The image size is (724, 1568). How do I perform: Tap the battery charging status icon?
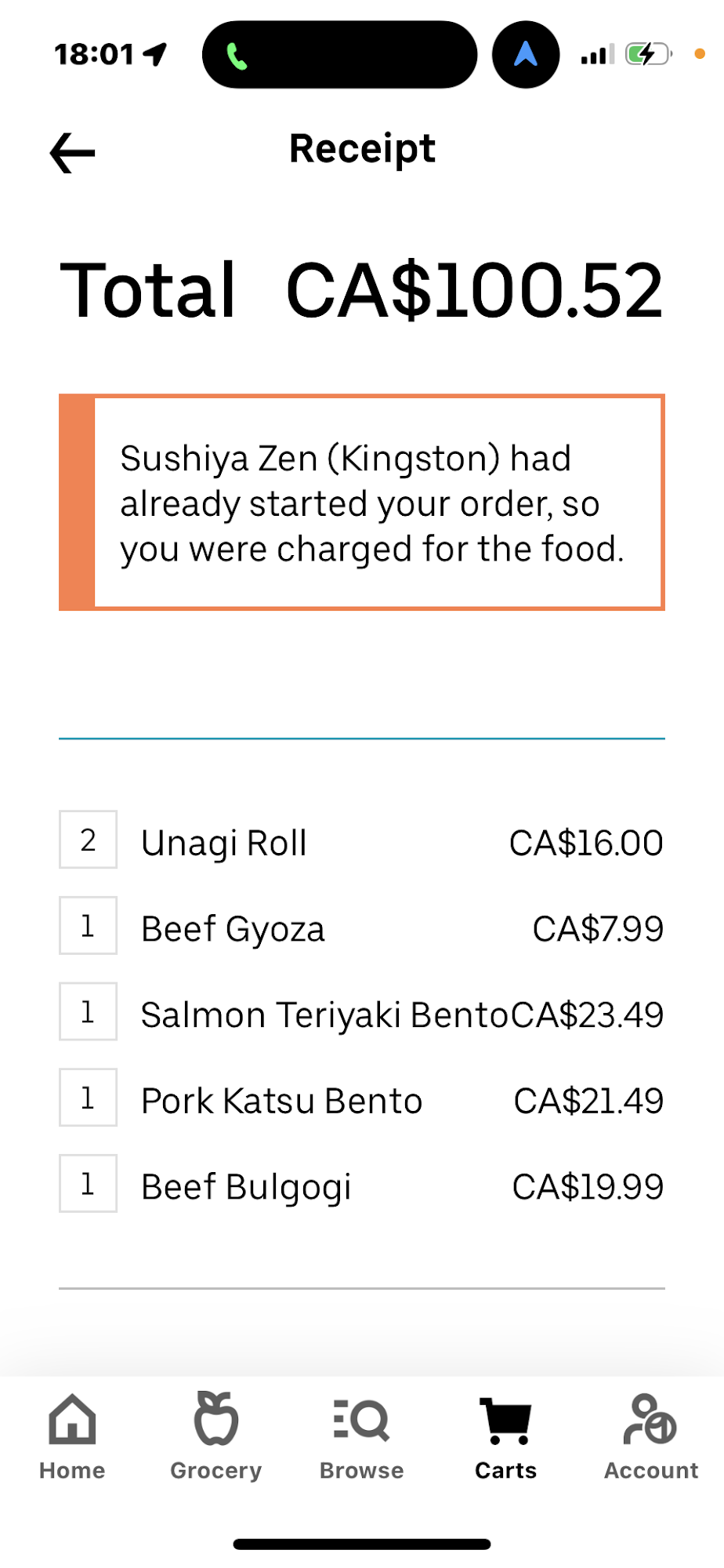tap(648, 55)
